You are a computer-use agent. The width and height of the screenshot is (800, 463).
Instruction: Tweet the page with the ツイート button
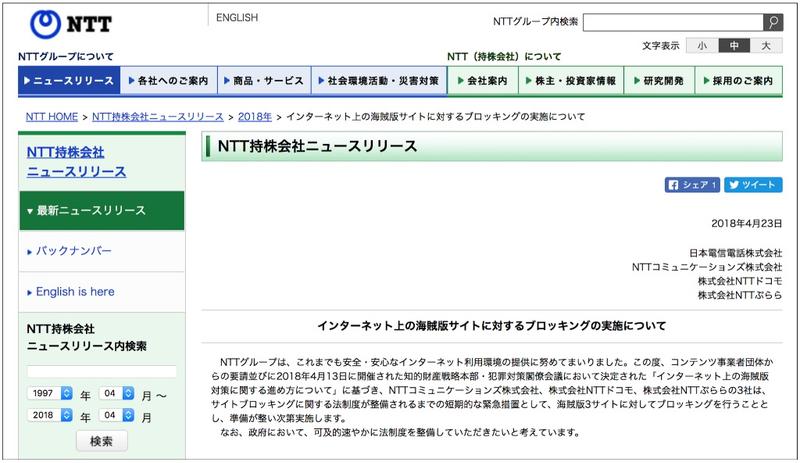(x=753, y=185)
